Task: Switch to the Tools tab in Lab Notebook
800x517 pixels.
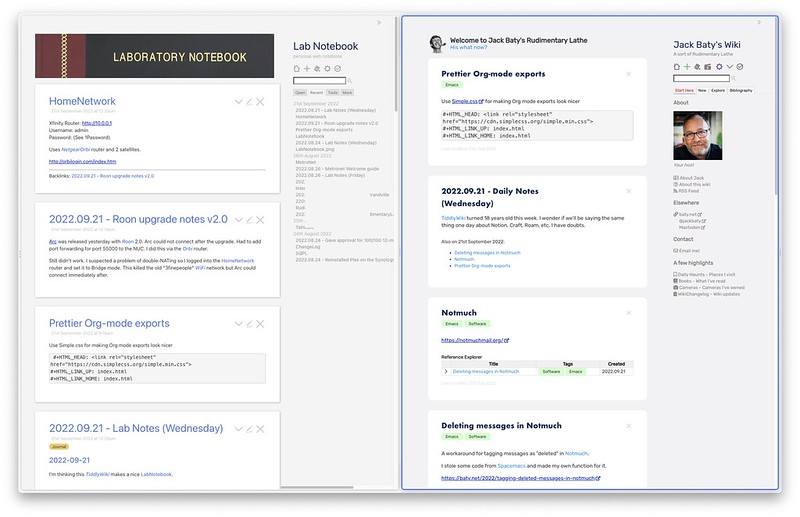Action: [331, 91]
